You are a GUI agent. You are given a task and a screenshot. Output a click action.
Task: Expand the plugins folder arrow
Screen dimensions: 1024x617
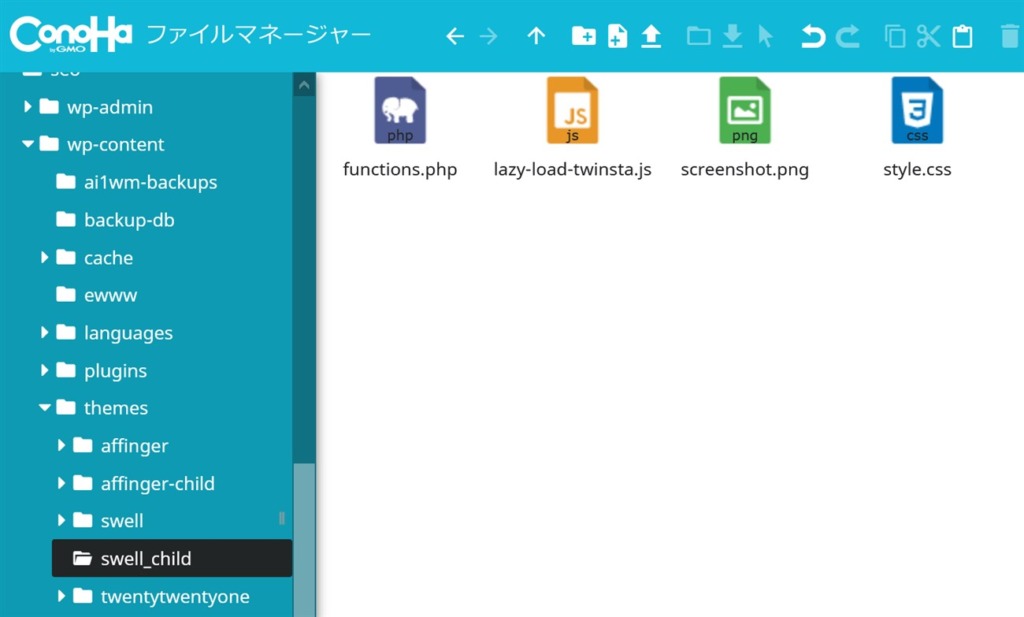coord(44,370)
